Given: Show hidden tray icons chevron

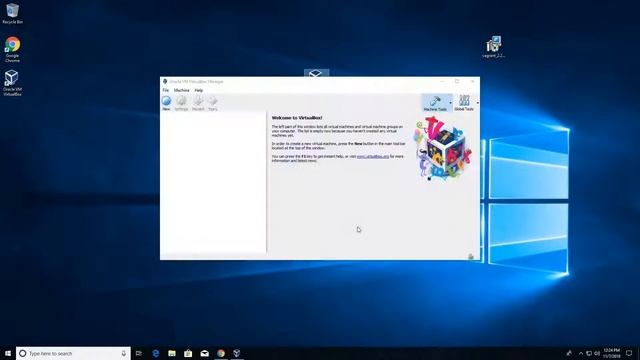Looking at the screenshot, I should point(581,353).
